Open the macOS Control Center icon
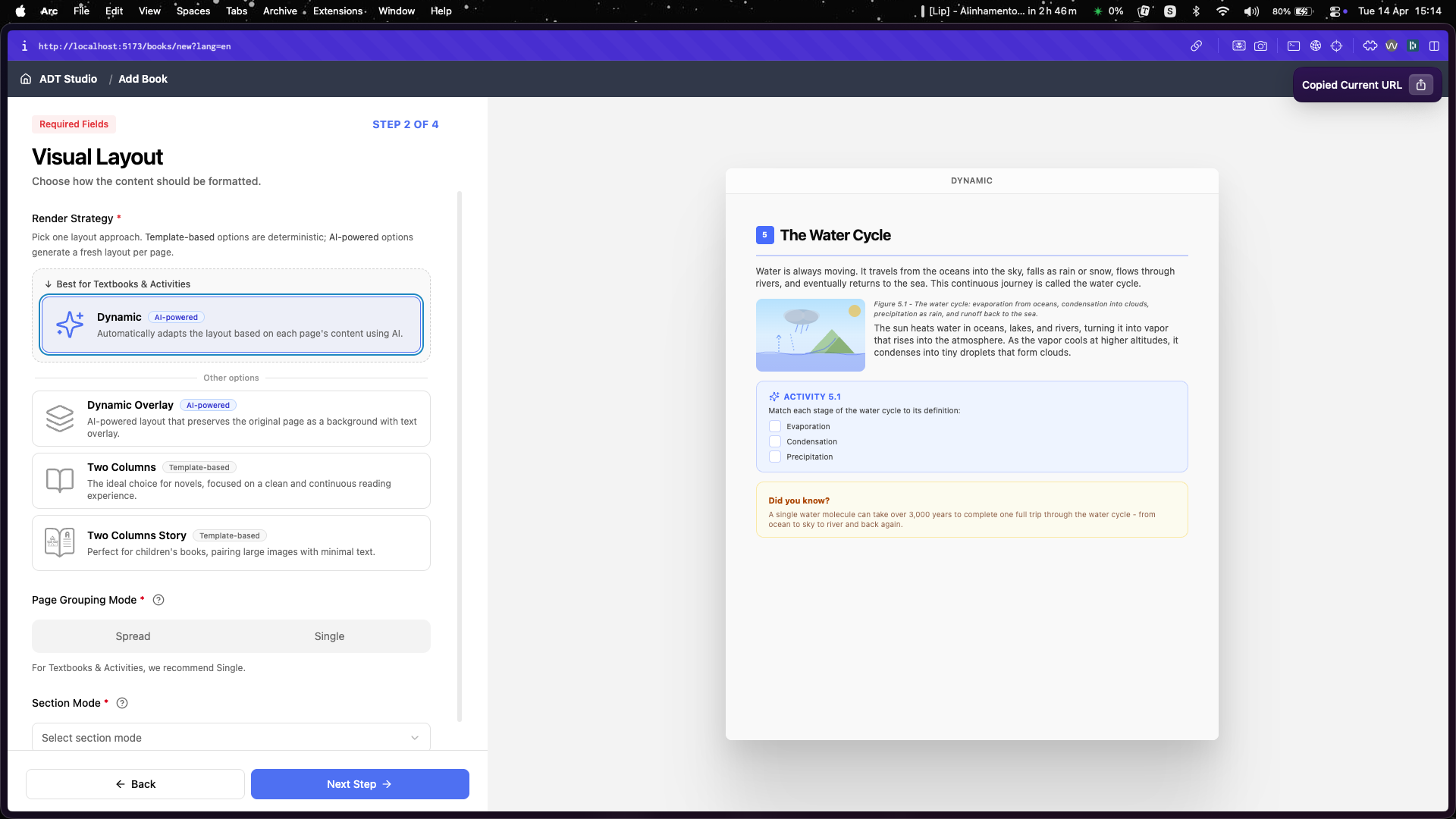Screen dimensions: 1456x819 (x=1337, y=11)
